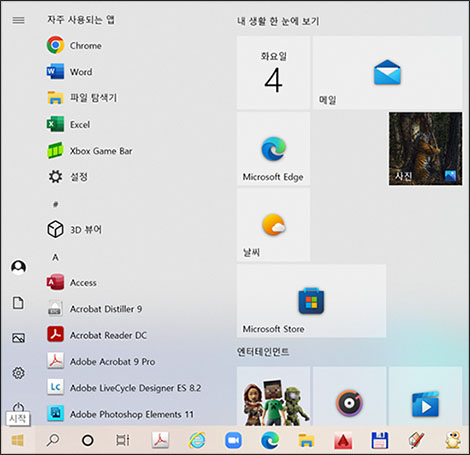Open Pictures folder icon in sidebar
This screenshot has width=470, height=455.
point(18,338)
